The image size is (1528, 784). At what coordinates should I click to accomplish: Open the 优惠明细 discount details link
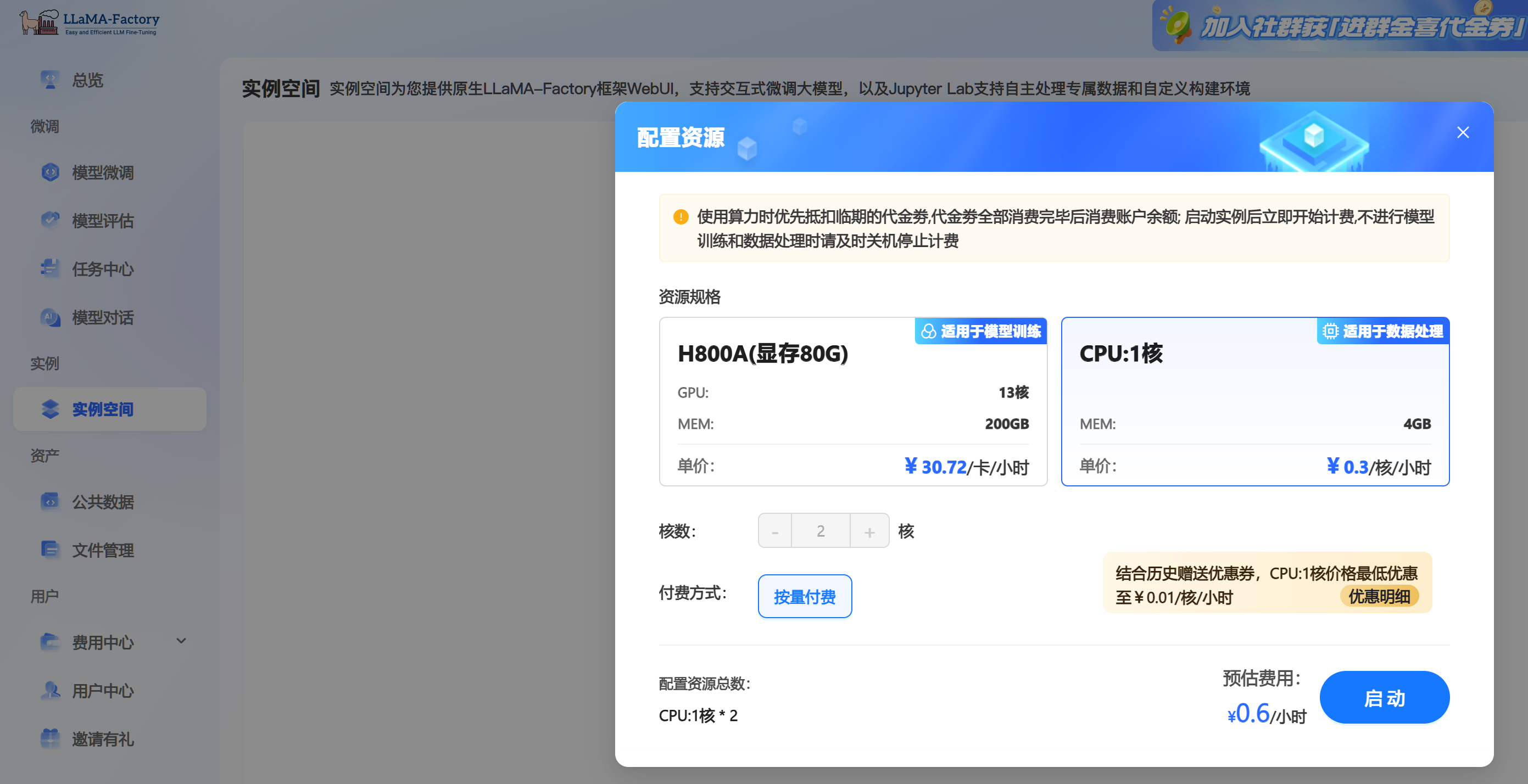click(1379, 596)
